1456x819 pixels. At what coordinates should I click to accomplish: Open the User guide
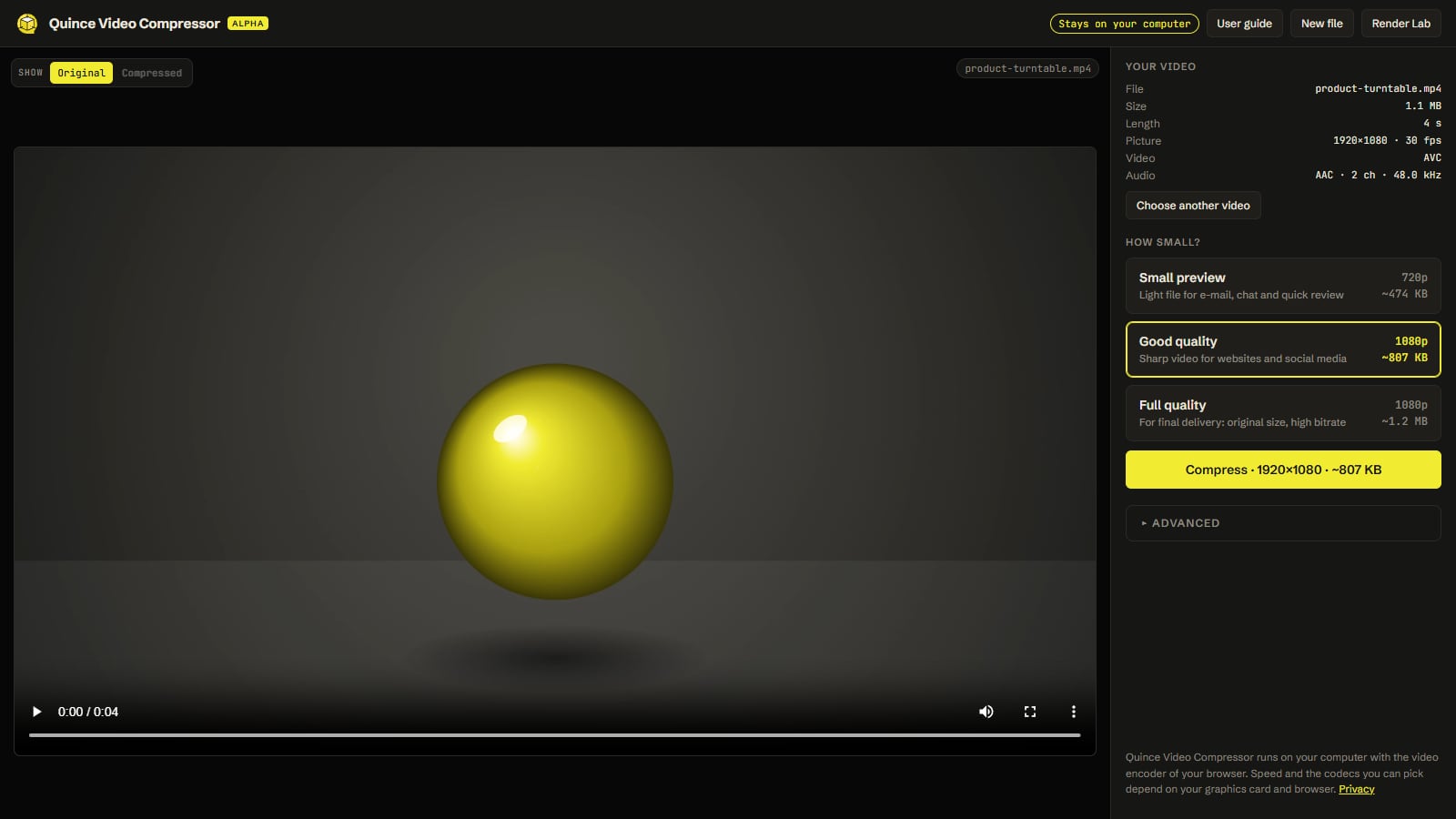coord(1244,24)
